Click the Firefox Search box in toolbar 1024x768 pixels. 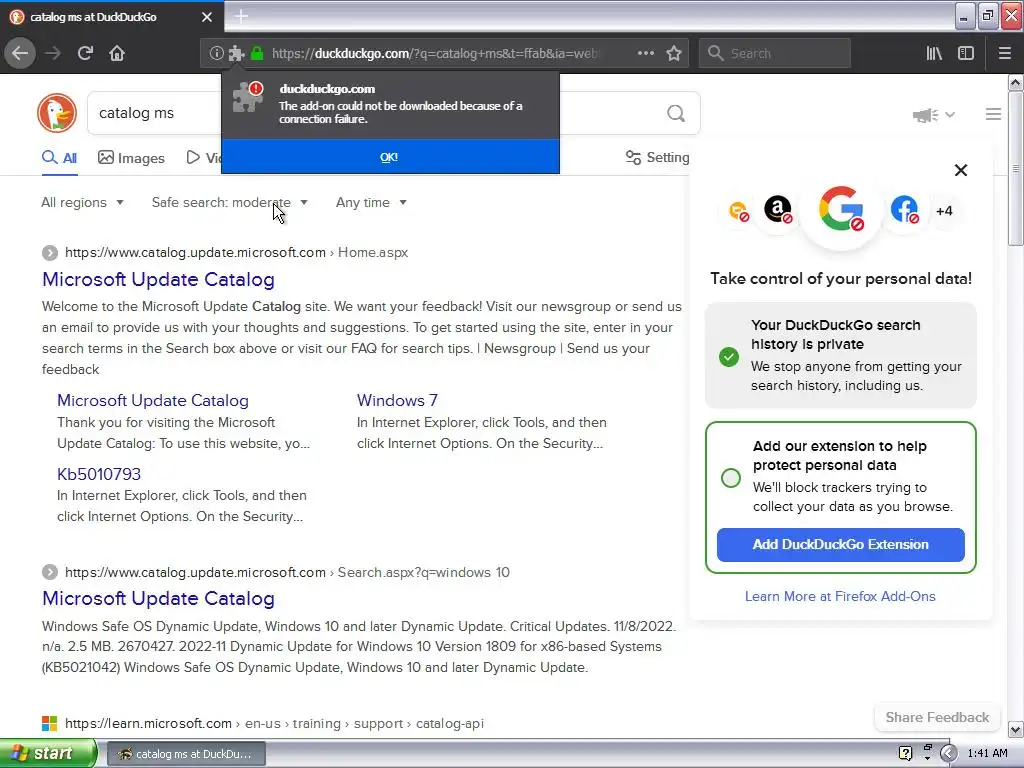[x=775, y=54]
